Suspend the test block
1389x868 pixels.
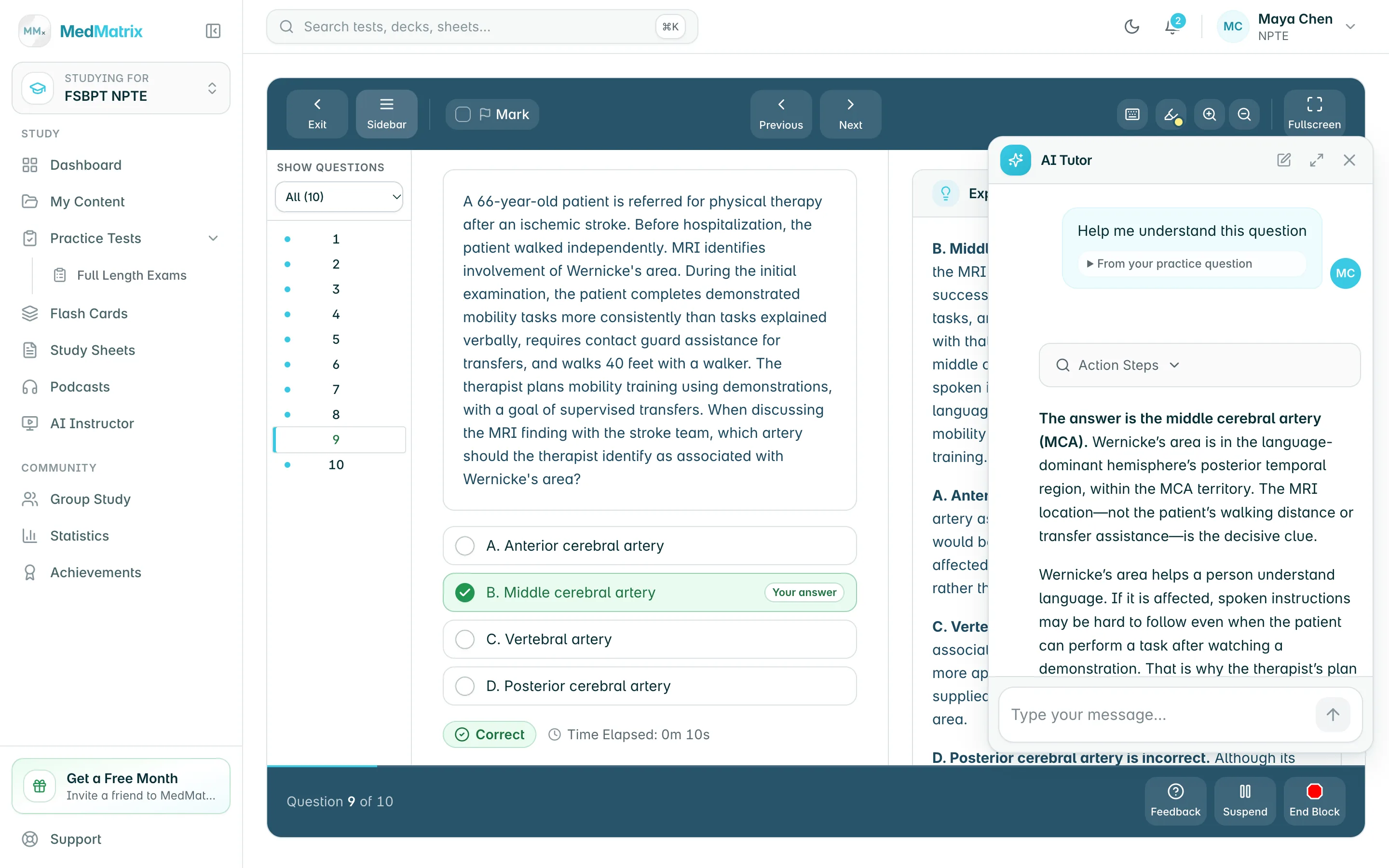click(x=1244, y=801)
